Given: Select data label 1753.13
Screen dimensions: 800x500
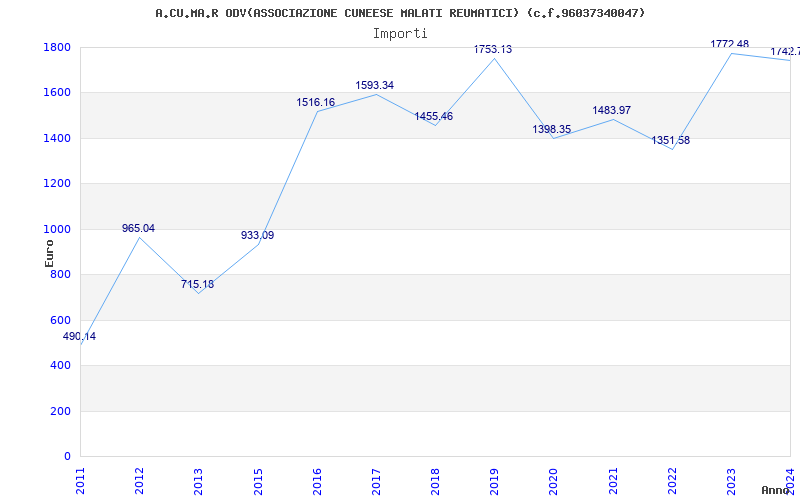Looking at the screenshot, I should [x=493, y=49].
